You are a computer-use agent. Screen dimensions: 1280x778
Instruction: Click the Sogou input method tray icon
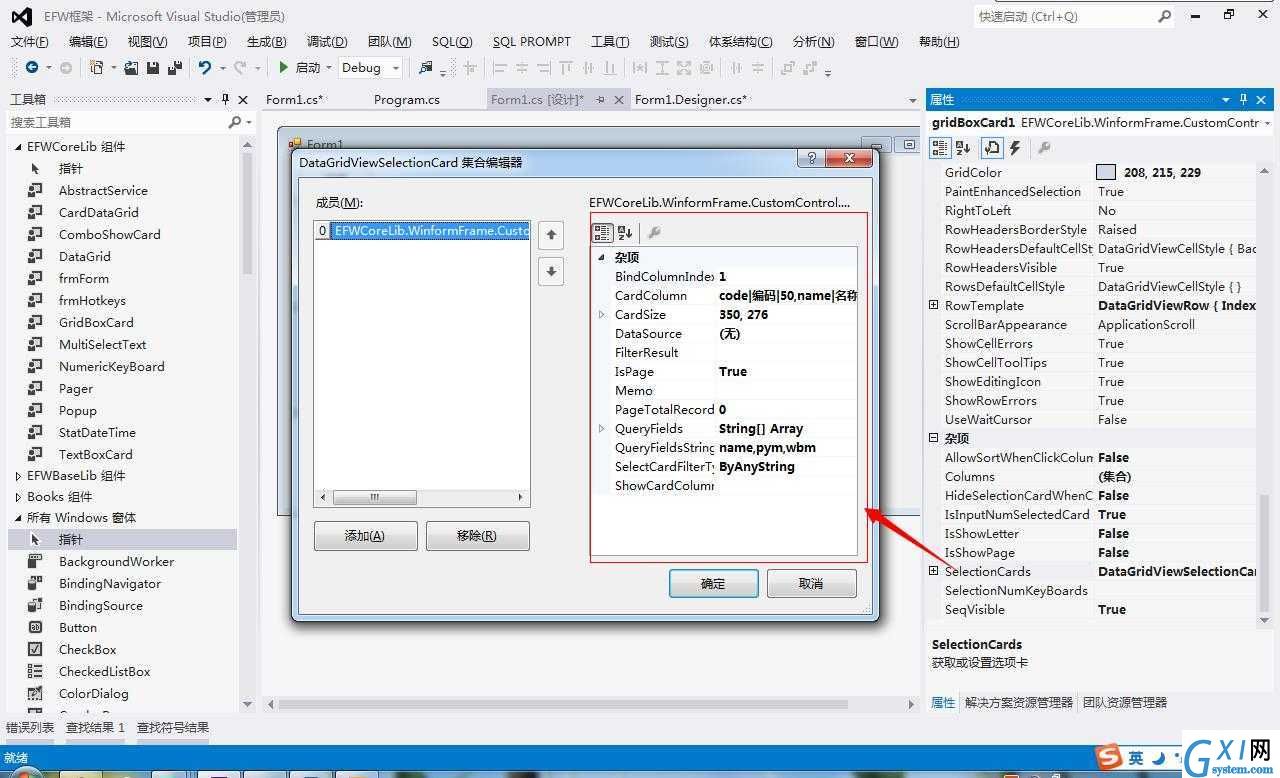click(1107, 756)
